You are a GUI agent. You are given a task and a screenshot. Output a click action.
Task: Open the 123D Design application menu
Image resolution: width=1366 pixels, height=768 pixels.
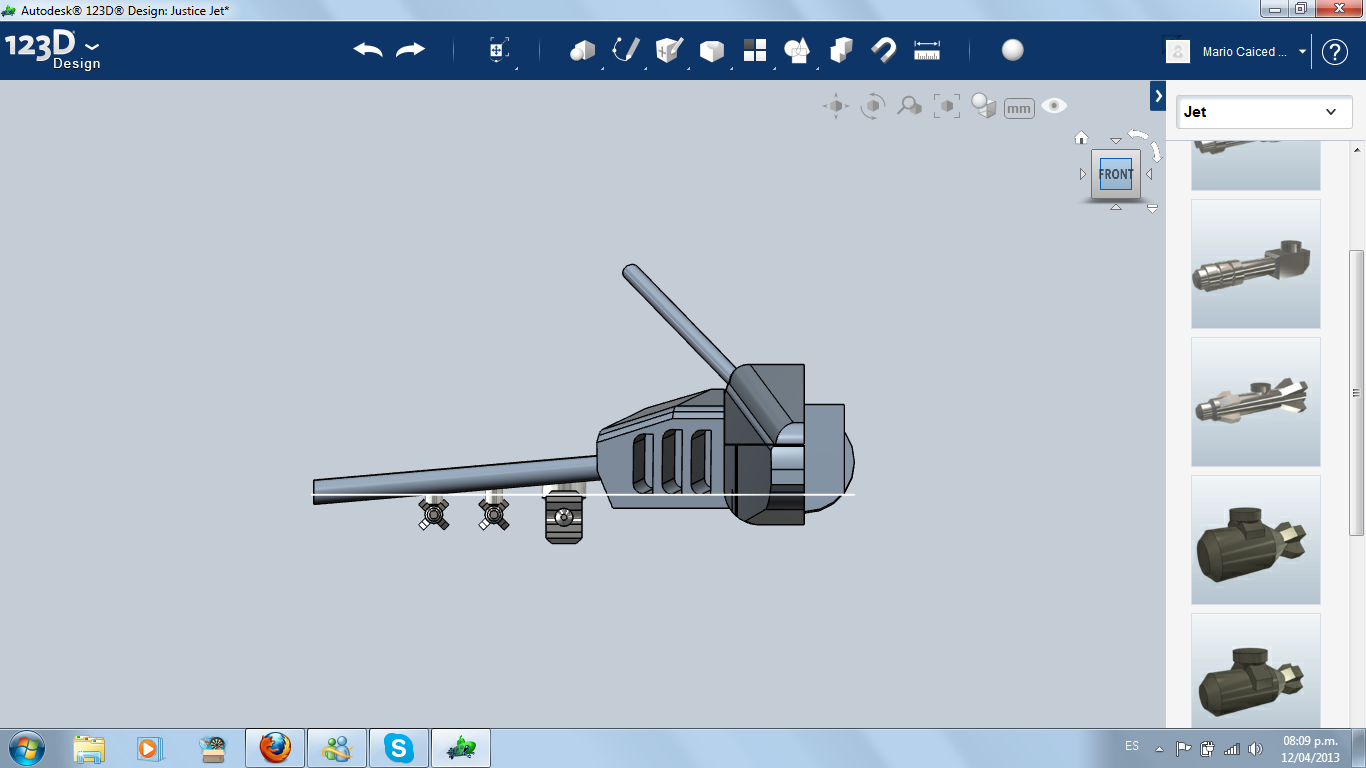click(53, 50)
